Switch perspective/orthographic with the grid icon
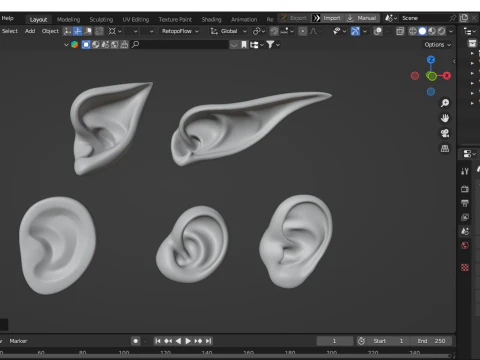 445,148
